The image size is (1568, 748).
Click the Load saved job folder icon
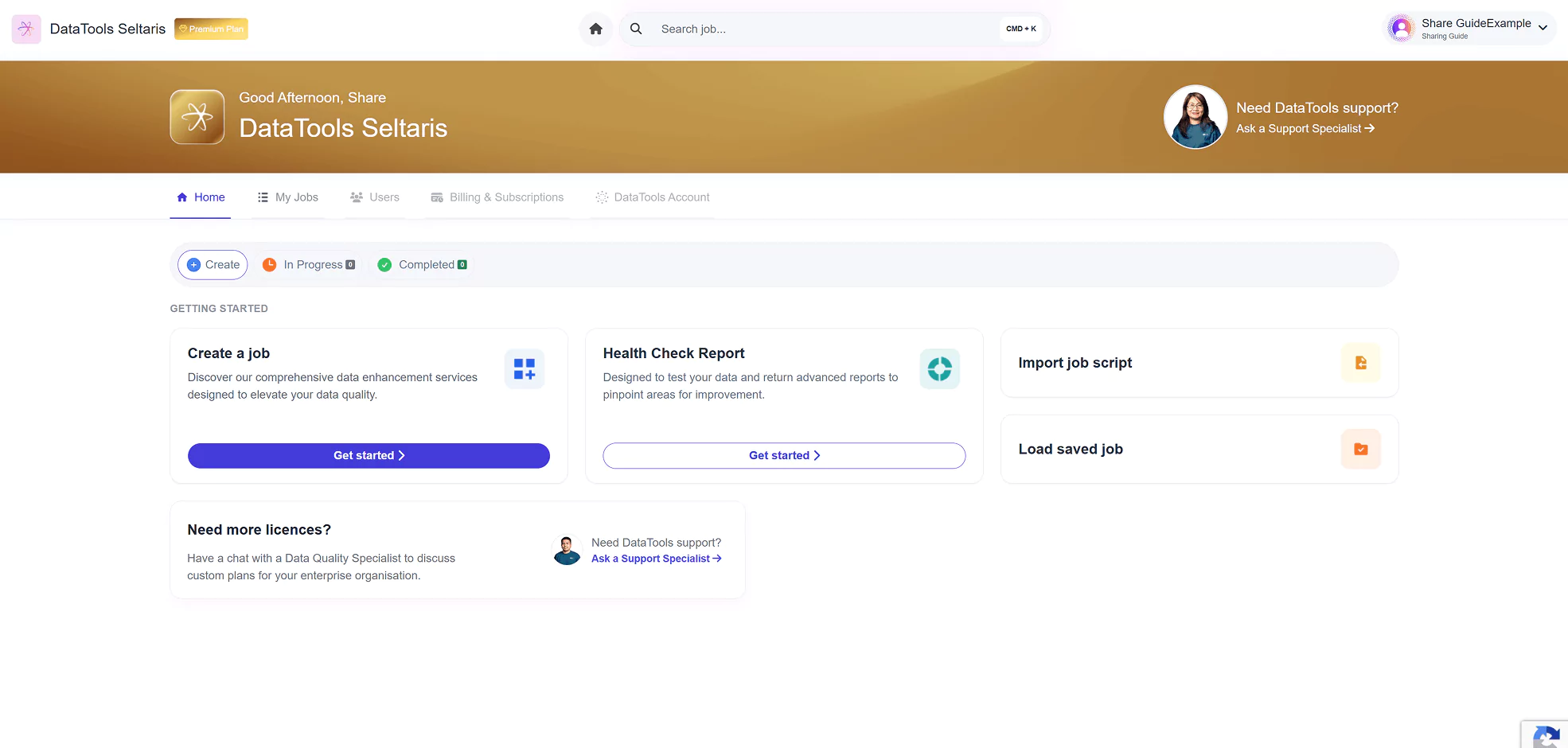coord(1360,450)
